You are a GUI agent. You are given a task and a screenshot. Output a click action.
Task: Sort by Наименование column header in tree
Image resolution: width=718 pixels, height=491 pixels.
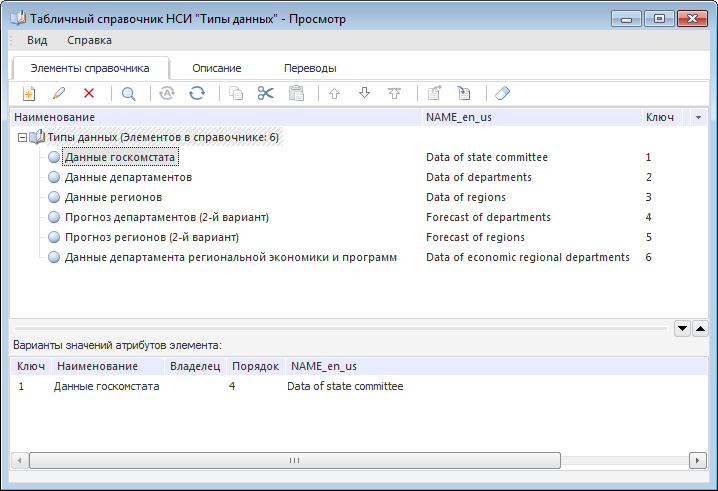(216, 117)
